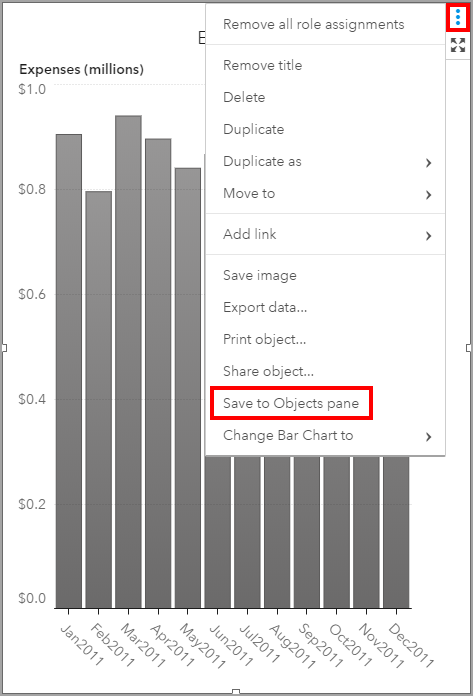Viewport: 473px width, 696px height.
Task: Expand the Change Bar Chart to arrow
Action: click(x=428, y=437)
